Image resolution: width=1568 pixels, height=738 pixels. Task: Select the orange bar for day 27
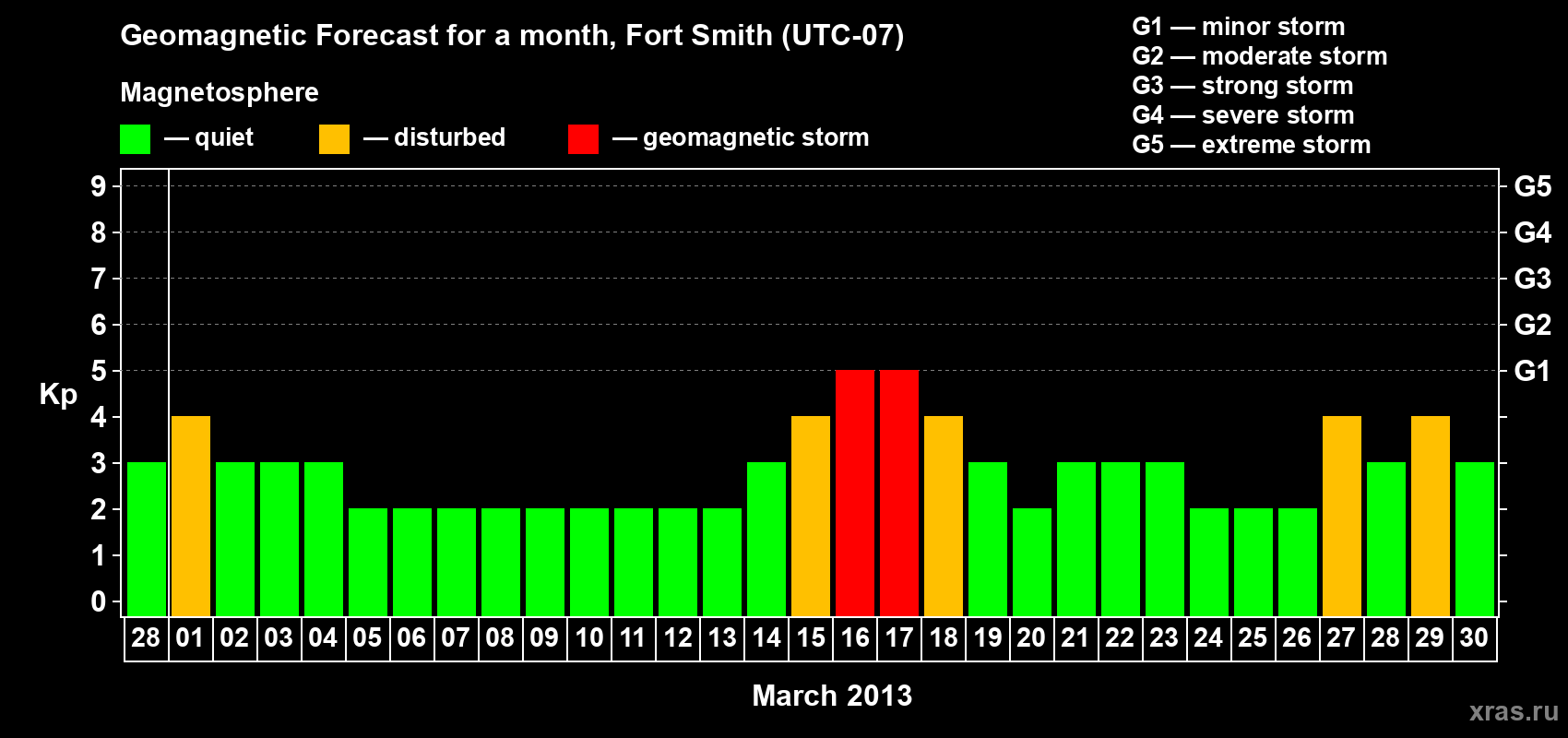pos(1342,516)
